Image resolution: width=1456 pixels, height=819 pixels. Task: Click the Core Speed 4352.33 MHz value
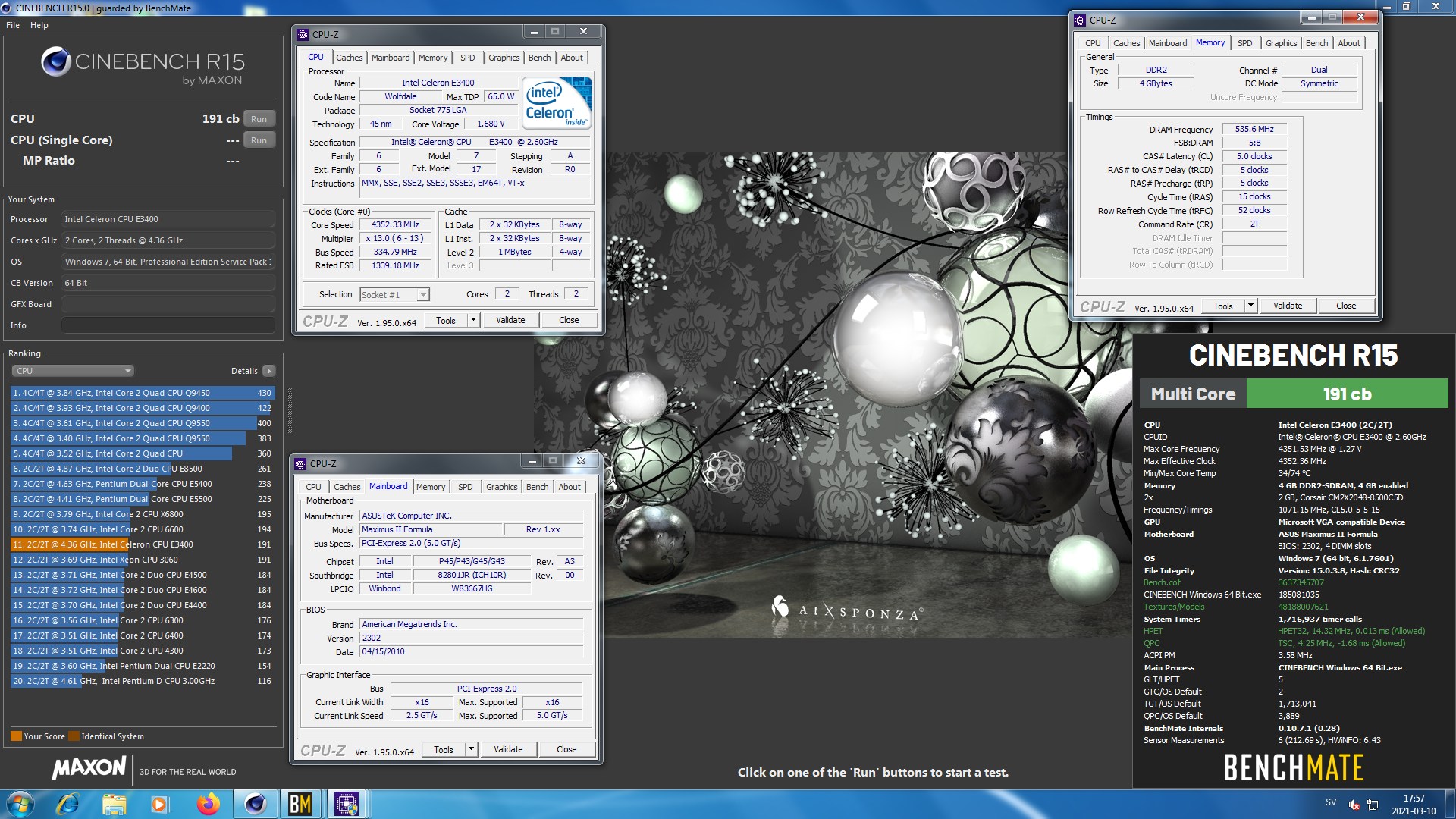click(x=395, y=224)
